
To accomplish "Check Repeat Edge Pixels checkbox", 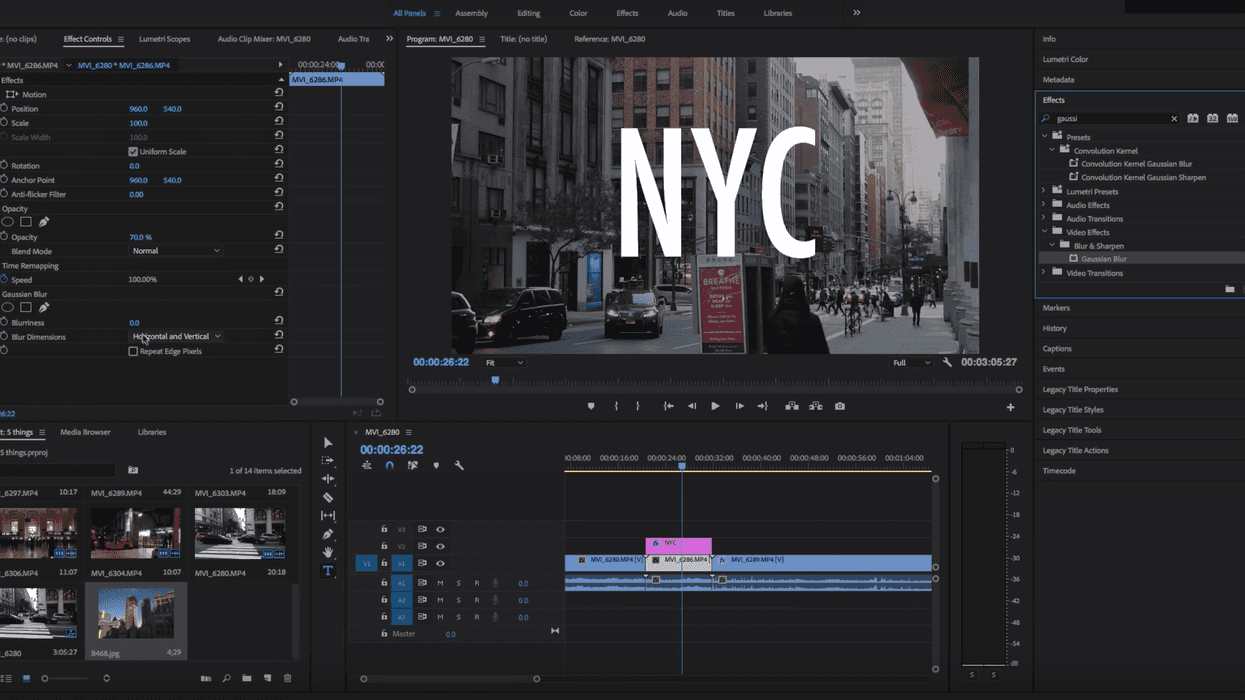I will click(133, 352).
